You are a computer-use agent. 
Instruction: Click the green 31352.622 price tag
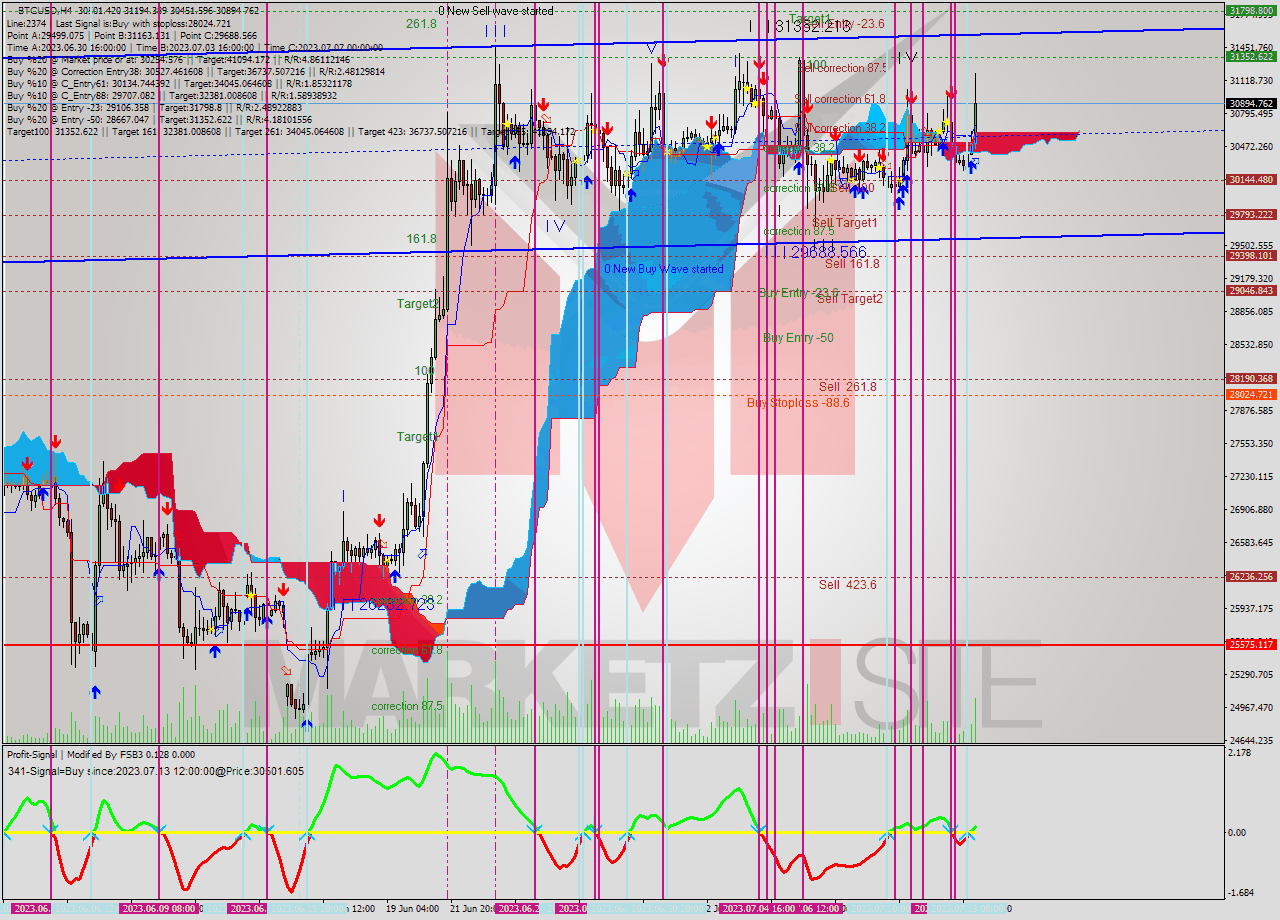pos(1251,57)
